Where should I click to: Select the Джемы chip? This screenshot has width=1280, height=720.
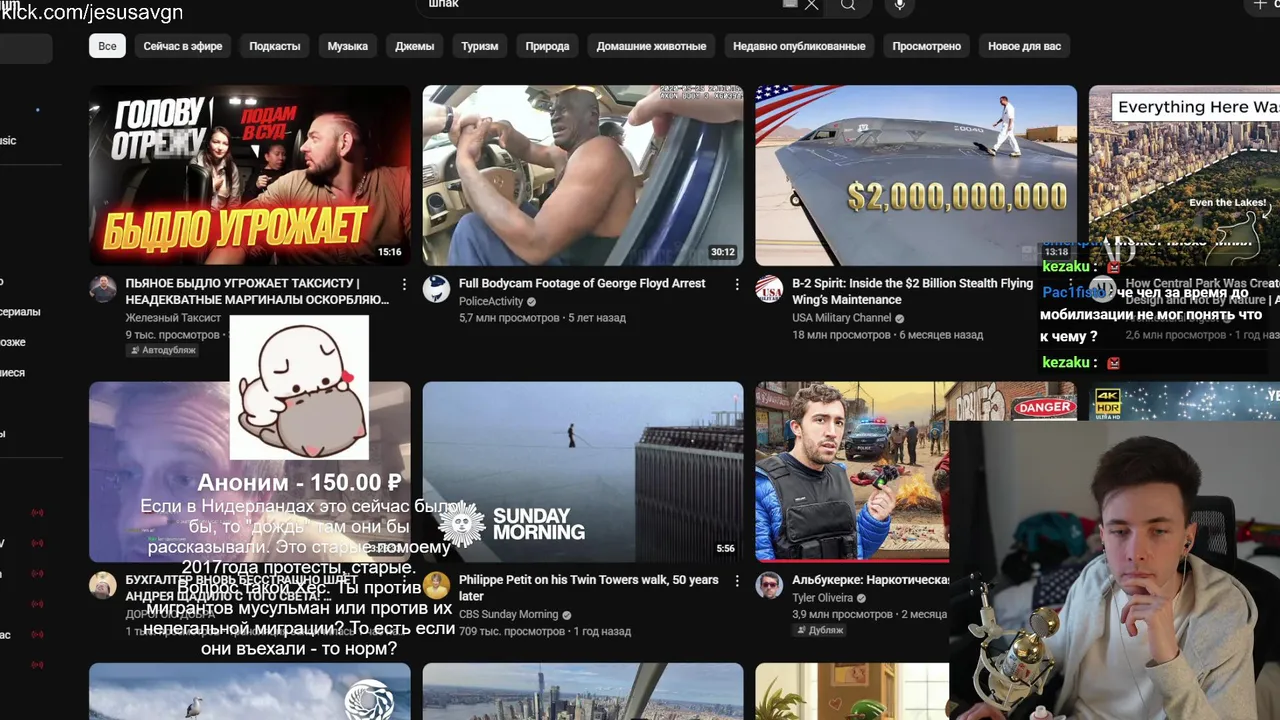tap(415, 46)
